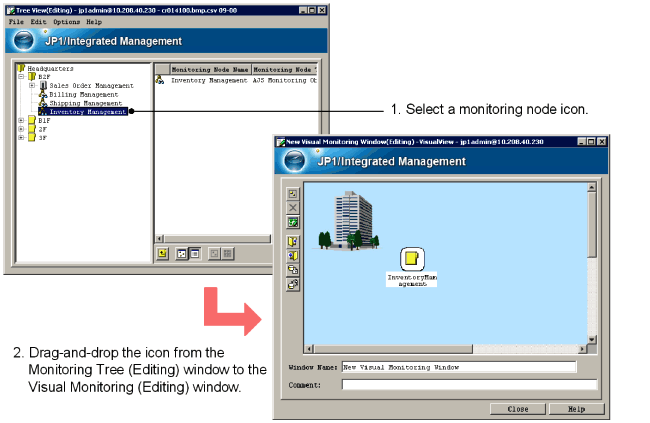Sort by Monitoring Node Name column
The height and width of the screenshot is (423, 650).
(x=210, y=70)
